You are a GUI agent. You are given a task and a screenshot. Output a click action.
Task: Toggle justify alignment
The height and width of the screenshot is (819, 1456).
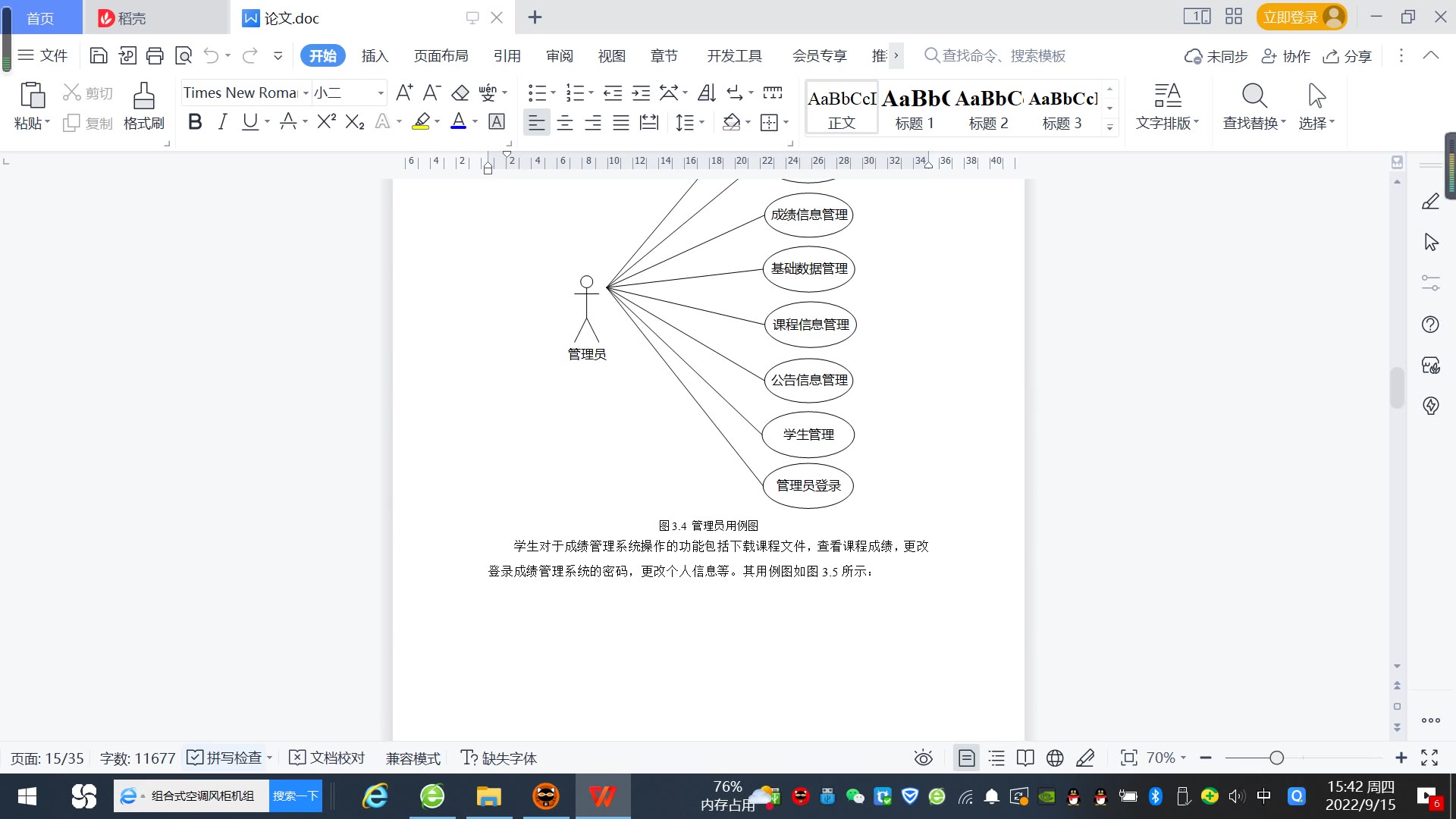[x=621, y=122]
